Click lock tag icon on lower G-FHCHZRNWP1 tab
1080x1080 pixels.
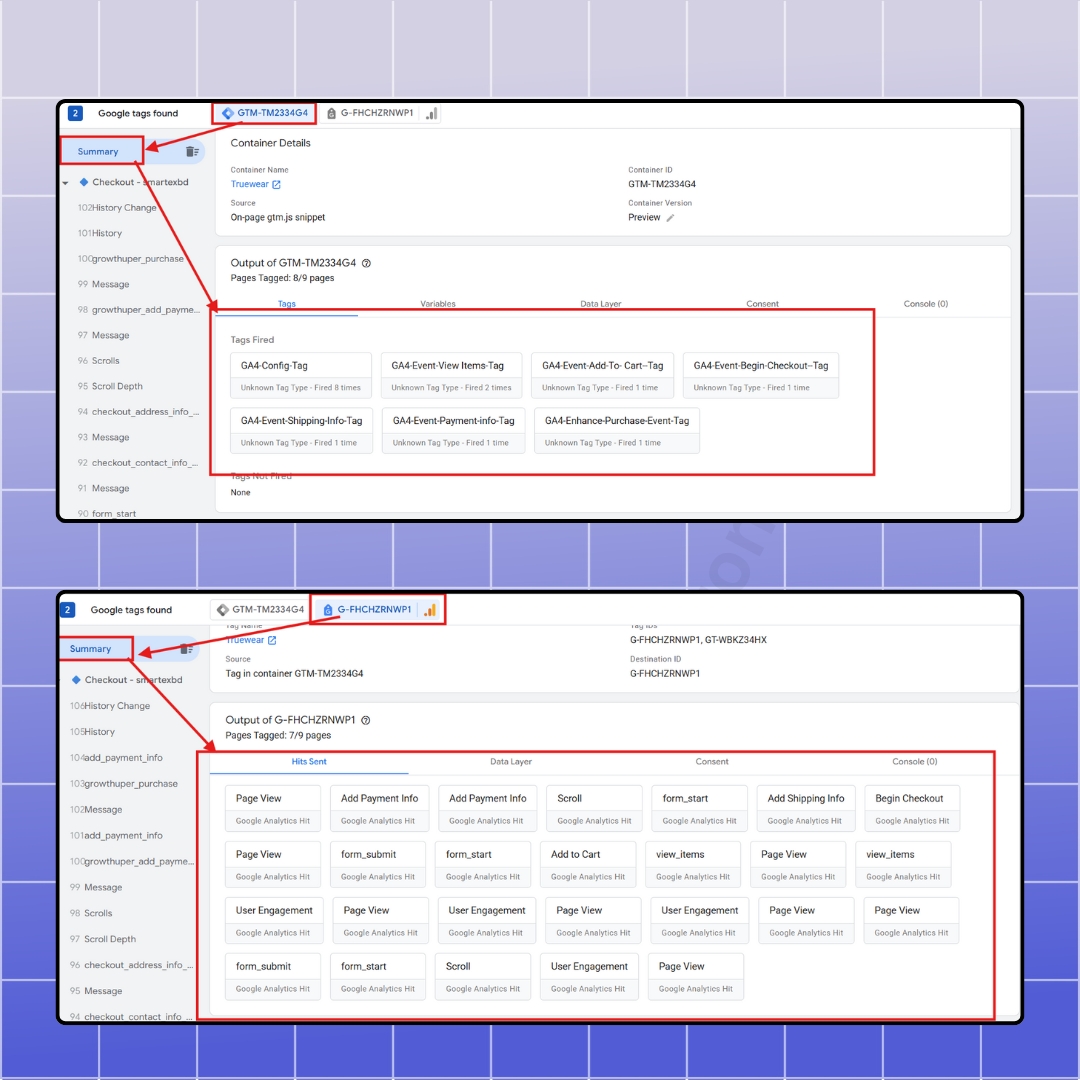[x=328, y=610]
